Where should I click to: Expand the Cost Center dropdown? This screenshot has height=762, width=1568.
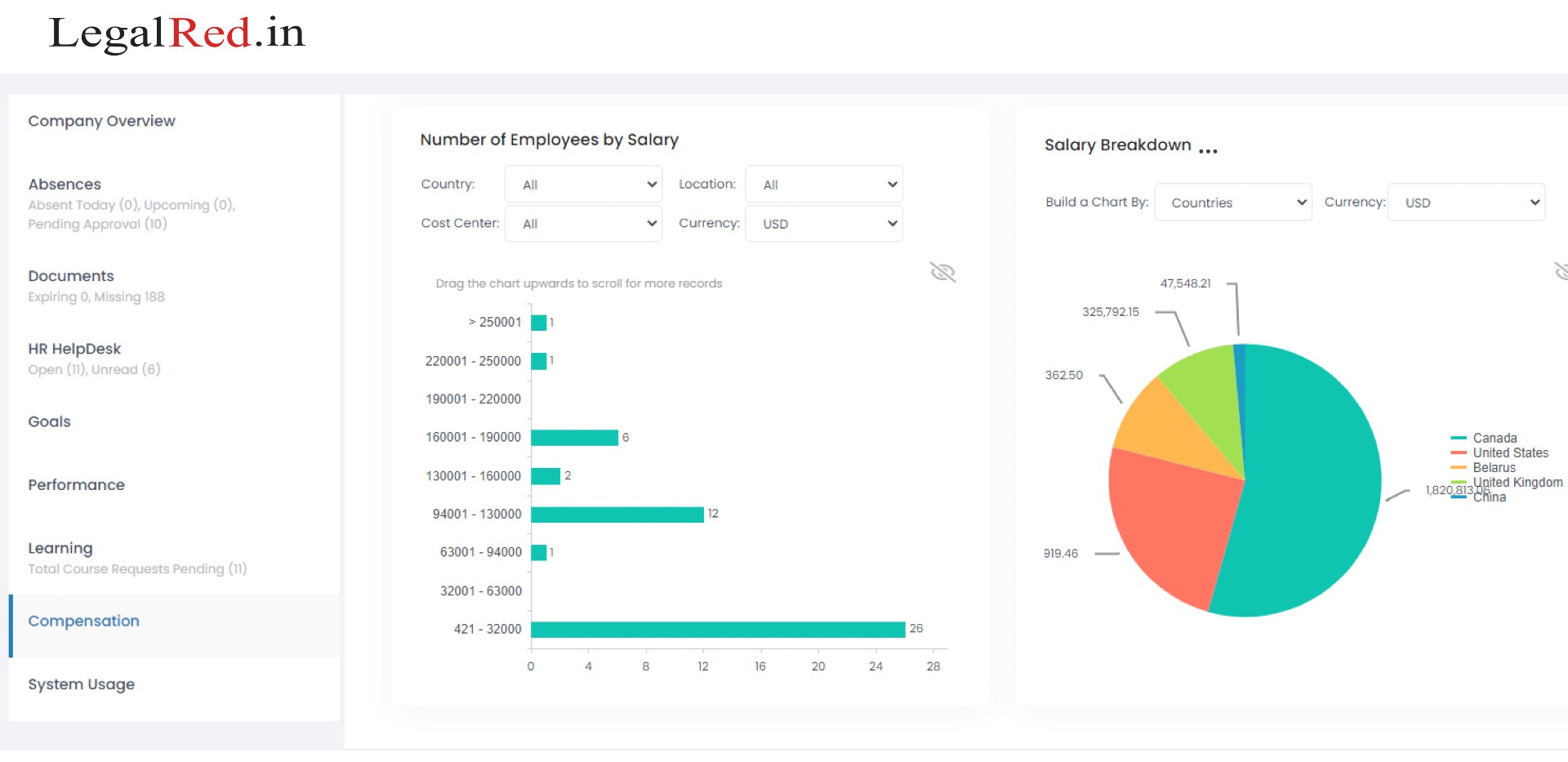[583, 224]
